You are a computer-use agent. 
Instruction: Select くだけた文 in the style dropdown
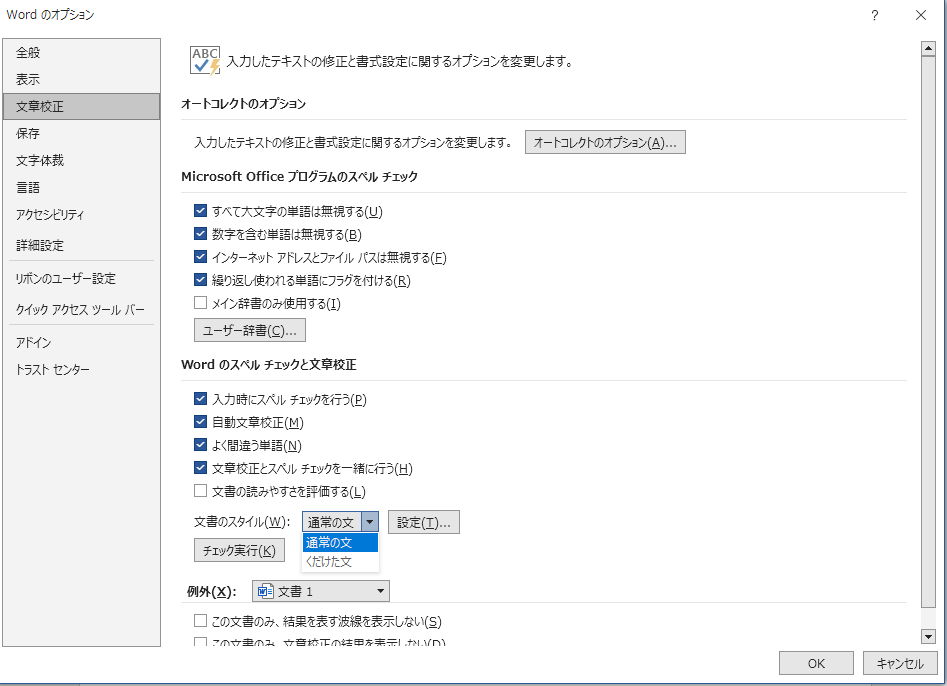click(330, 560)
